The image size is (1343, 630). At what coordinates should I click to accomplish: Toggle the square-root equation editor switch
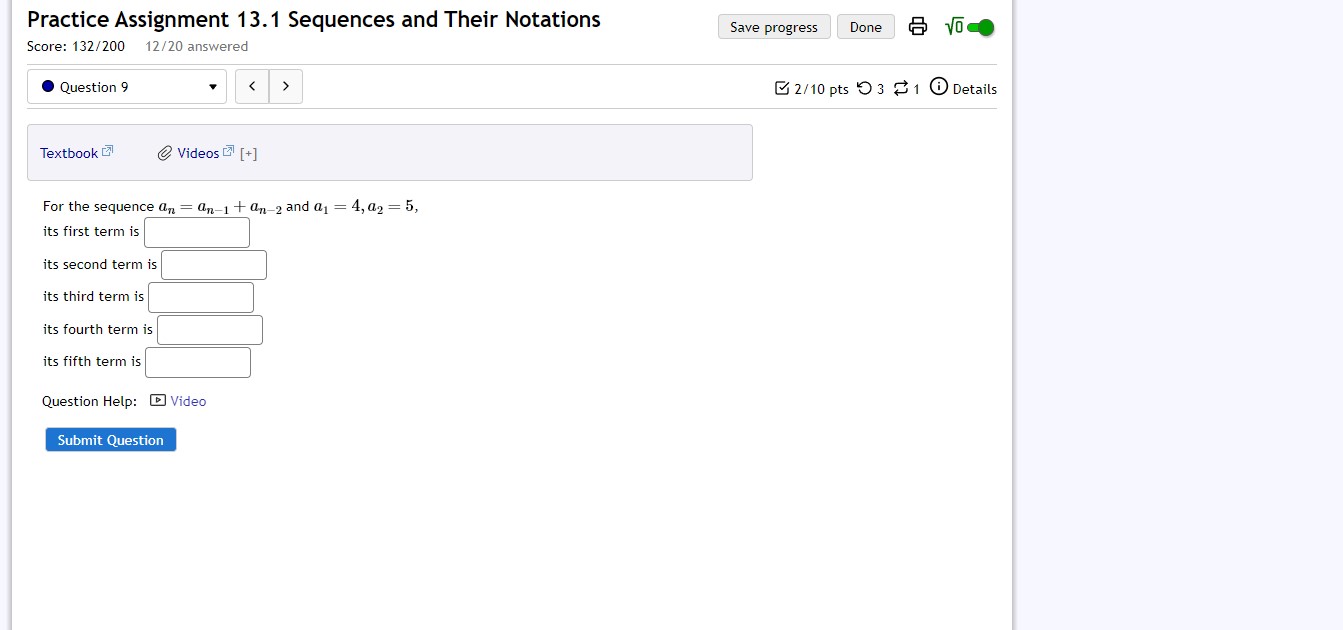click(x=953, y=26)
